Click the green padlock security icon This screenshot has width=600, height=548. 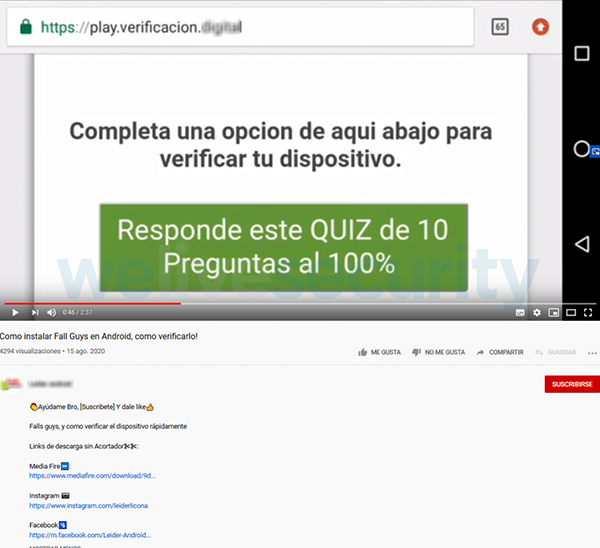click(26, 27)
